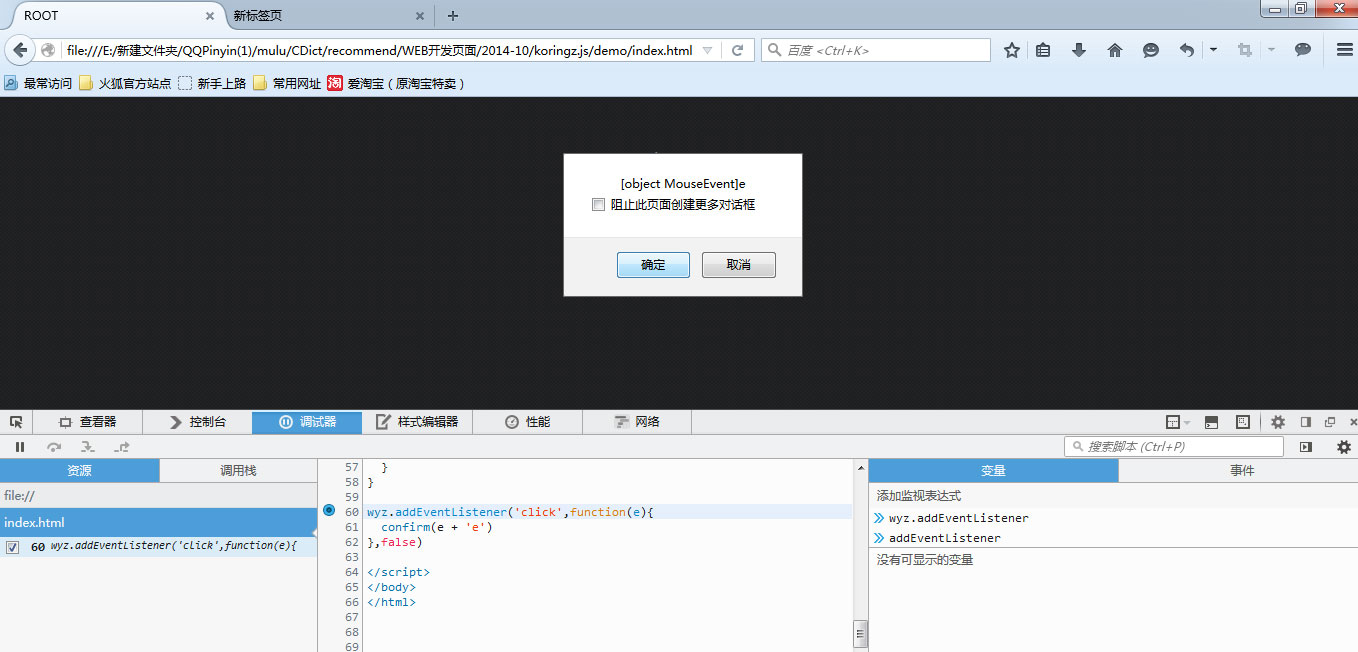Click the browser back arrow button
Screen dimensions: 1358x652
(x=20, y=50)
